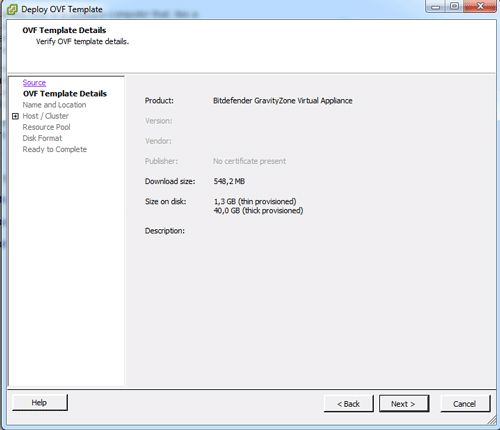Image resolution: width=500 pixels, height=430 pixels.
Task: Select Name and Location step
Action: [x=54, y=105]
